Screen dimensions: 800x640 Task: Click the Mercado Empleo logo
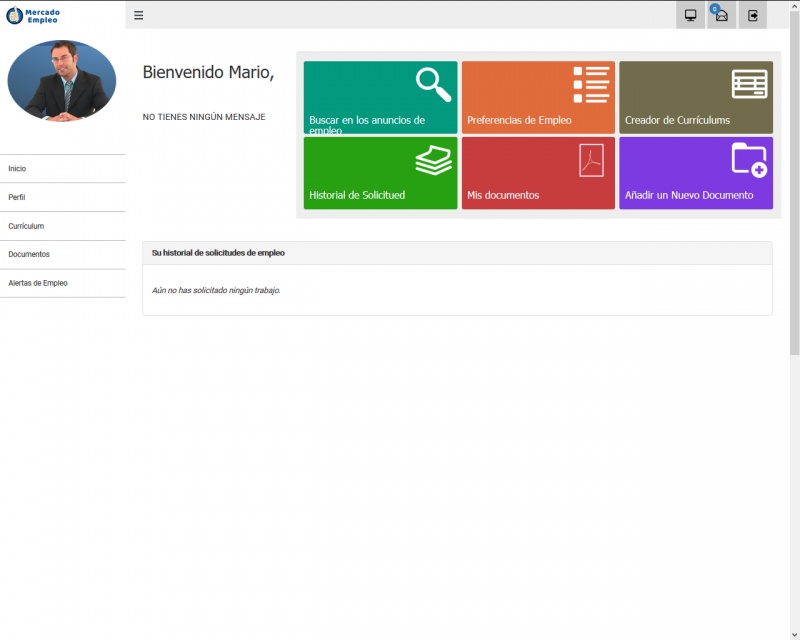pyautogui.click(x=33, y=15)
